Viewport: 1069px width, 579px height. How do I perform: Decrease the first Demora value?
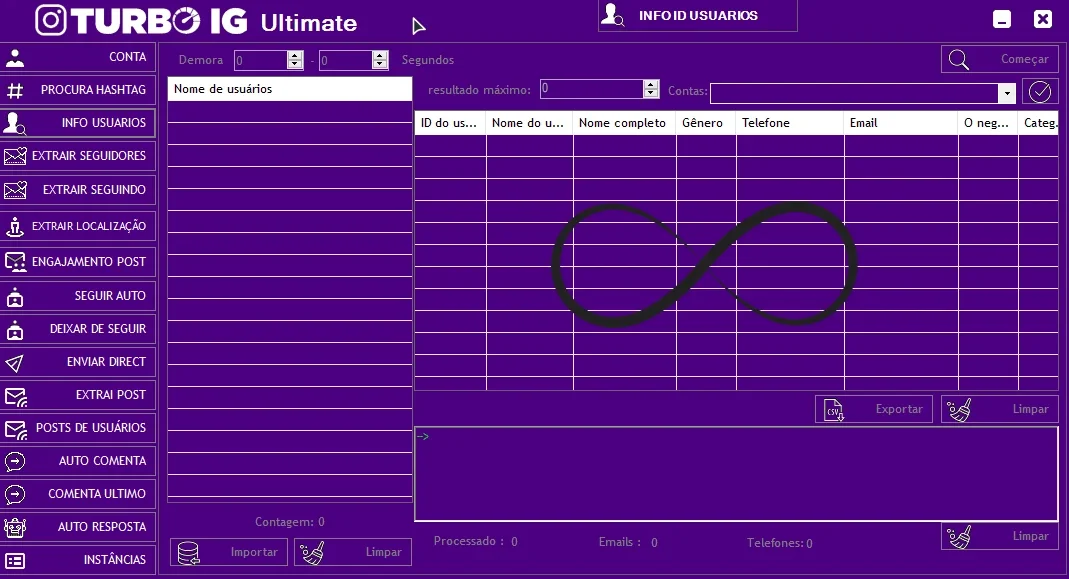(295, 65)
